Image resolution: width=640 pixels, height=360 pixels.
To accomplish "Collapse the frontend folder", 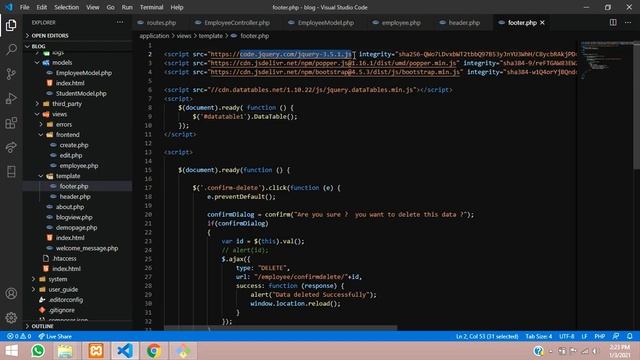I will tap(68, 135).
